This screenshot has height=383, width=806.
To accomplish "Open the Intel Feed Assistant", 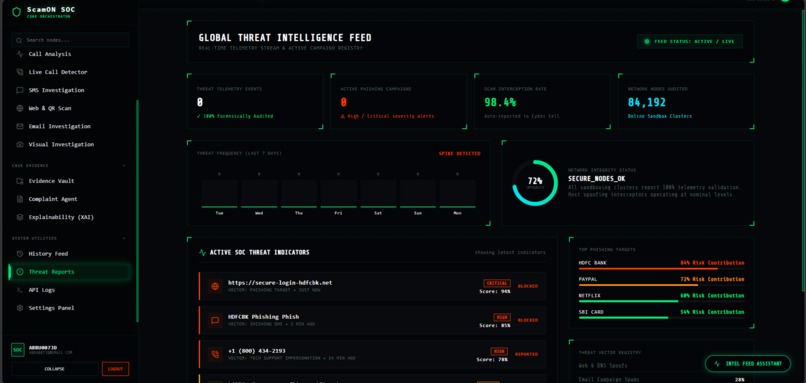I will (747, 363).
